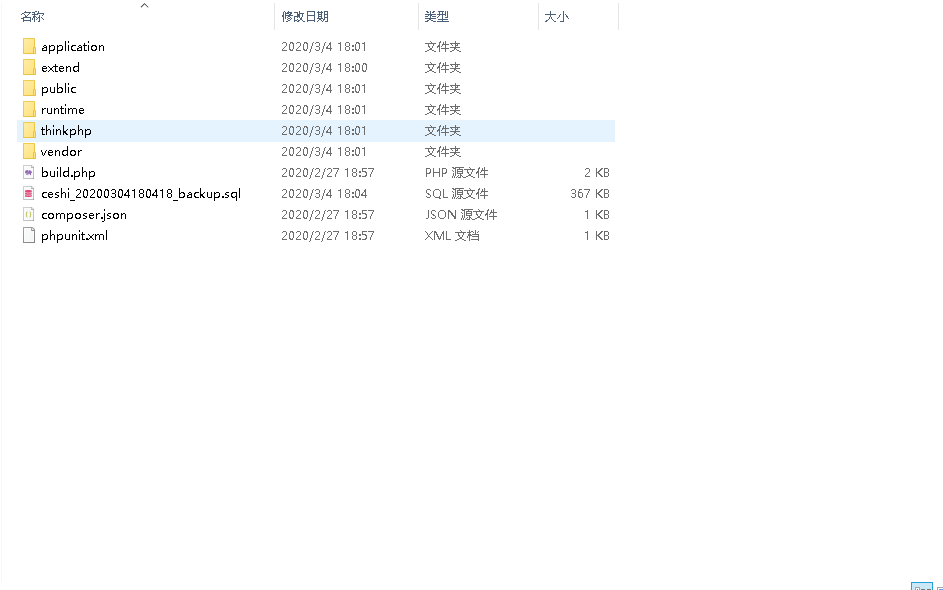This screenshot has width=943, height=590.
Task: Open the application folder icon
Action: 28,46
